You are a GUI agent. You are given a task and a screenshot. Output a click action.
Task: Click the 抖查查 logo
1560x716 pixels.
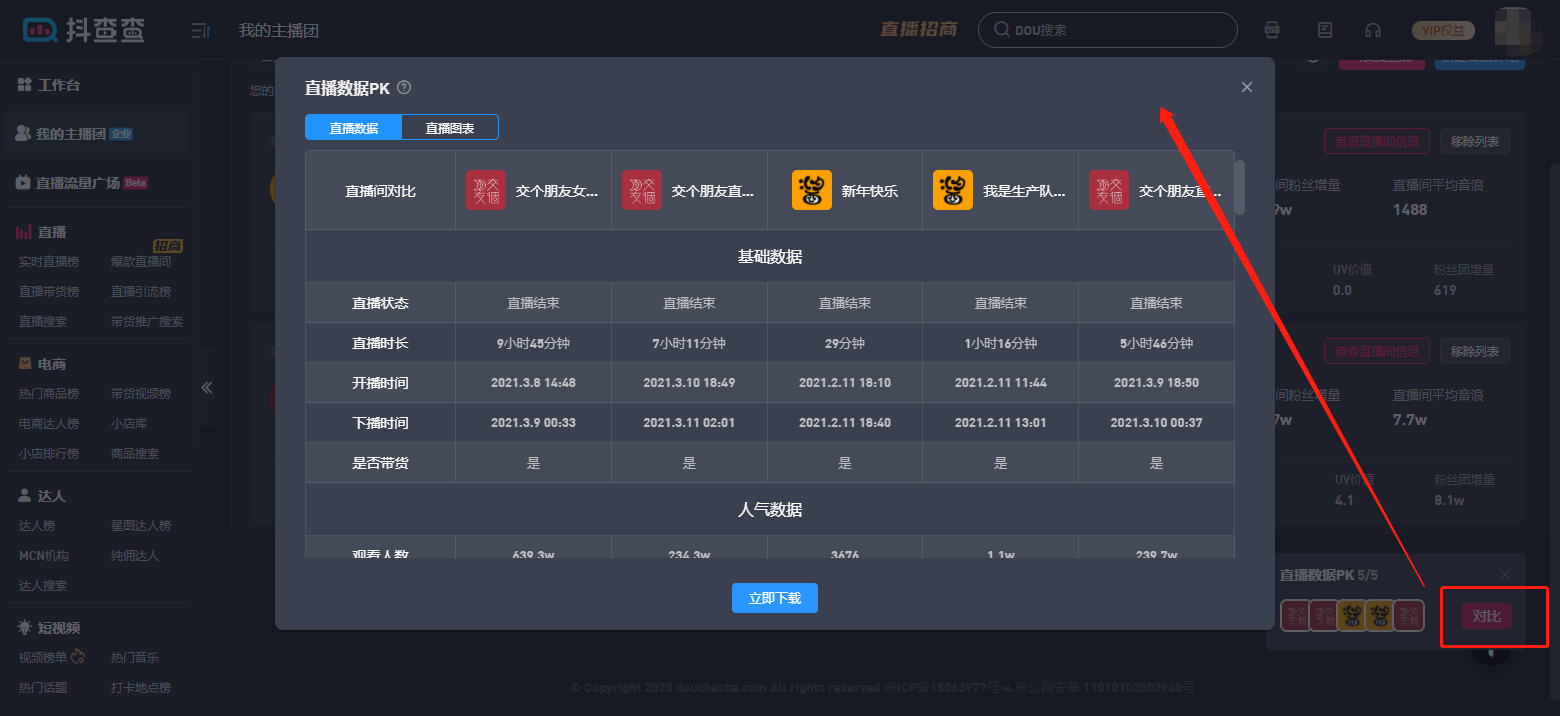[84, 31]
